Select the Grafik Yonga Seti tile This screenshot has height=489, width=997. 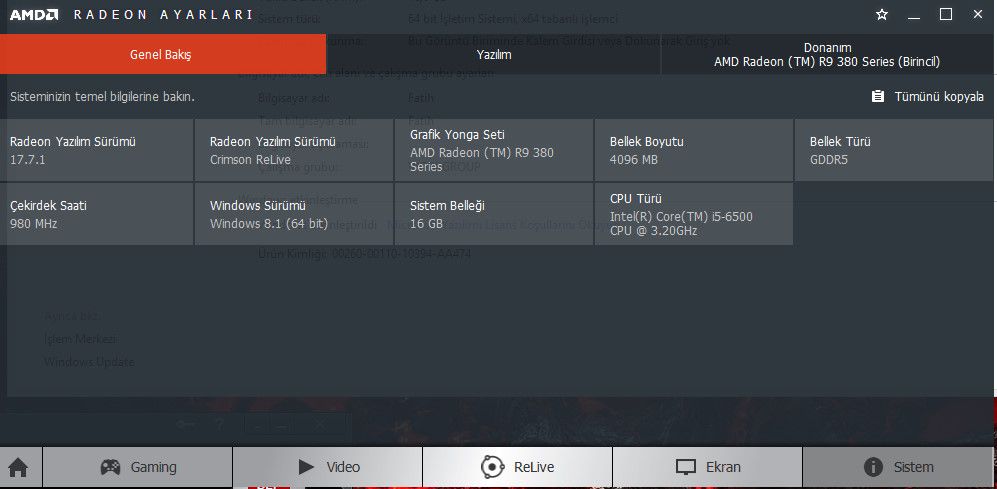tap(494, 151)
